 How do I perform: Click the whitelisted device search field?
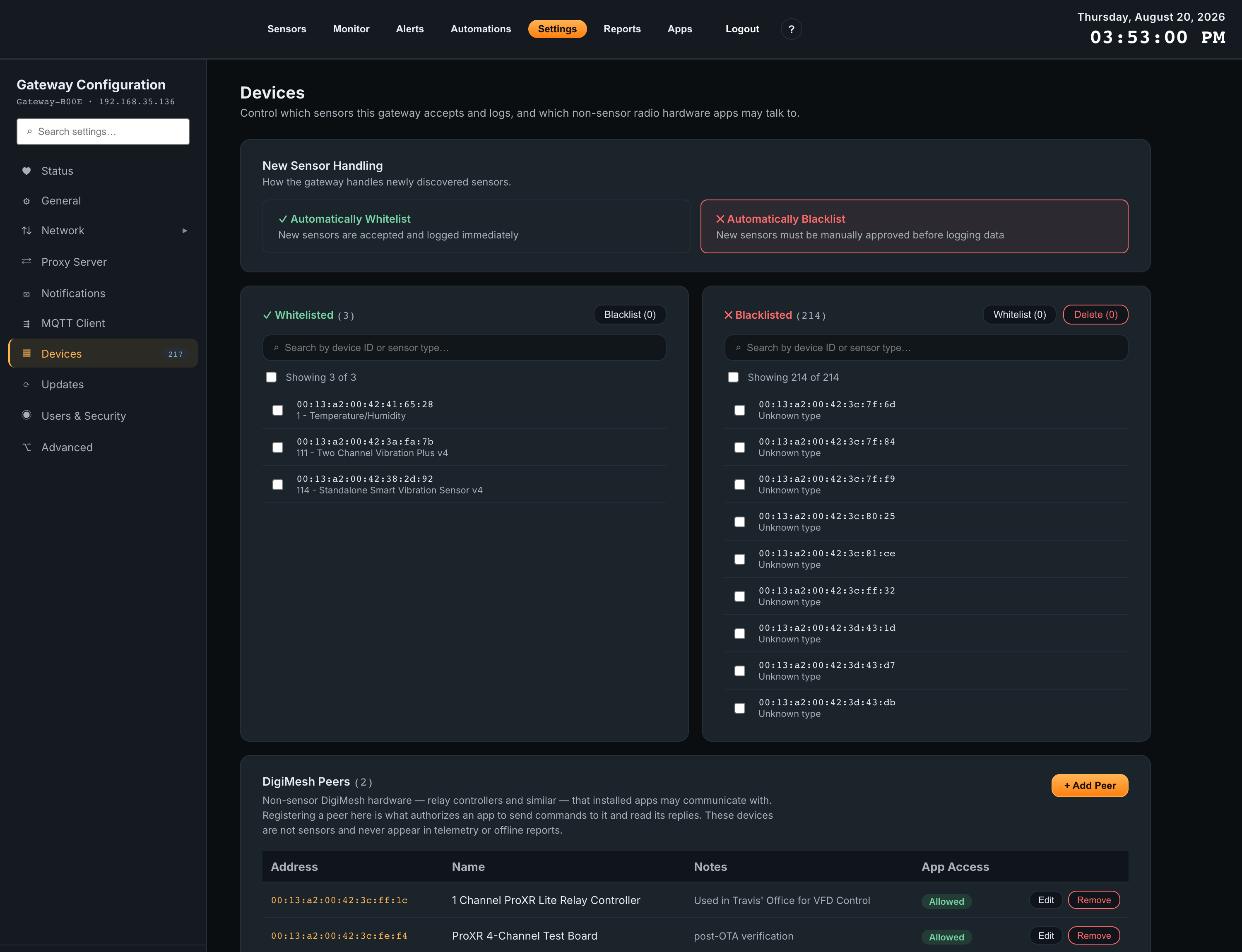click(x=464, y=348)
